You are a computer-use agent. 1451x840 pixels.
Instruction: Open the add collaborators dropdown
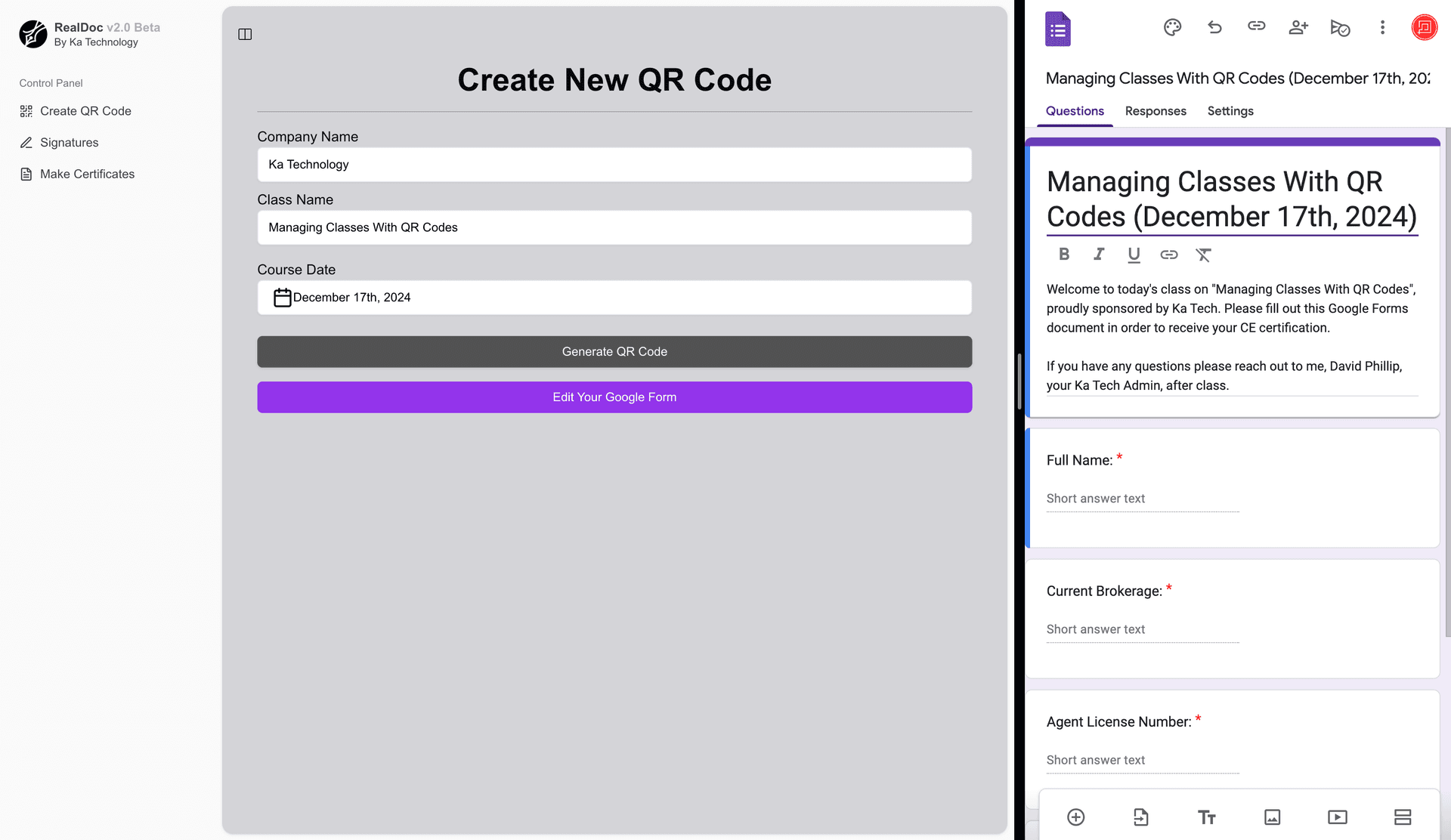(1298, 27)
